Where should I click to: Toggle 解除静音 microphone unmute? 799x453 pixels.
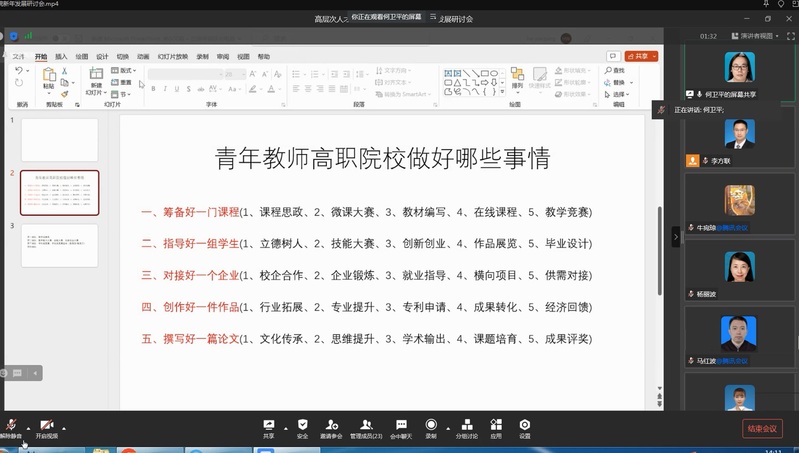pyautogui.click(x=11, y=427)
